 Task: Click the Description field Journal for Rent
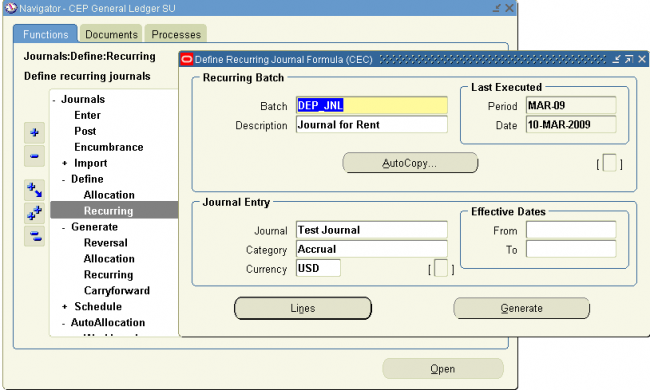tap(372, 124)
